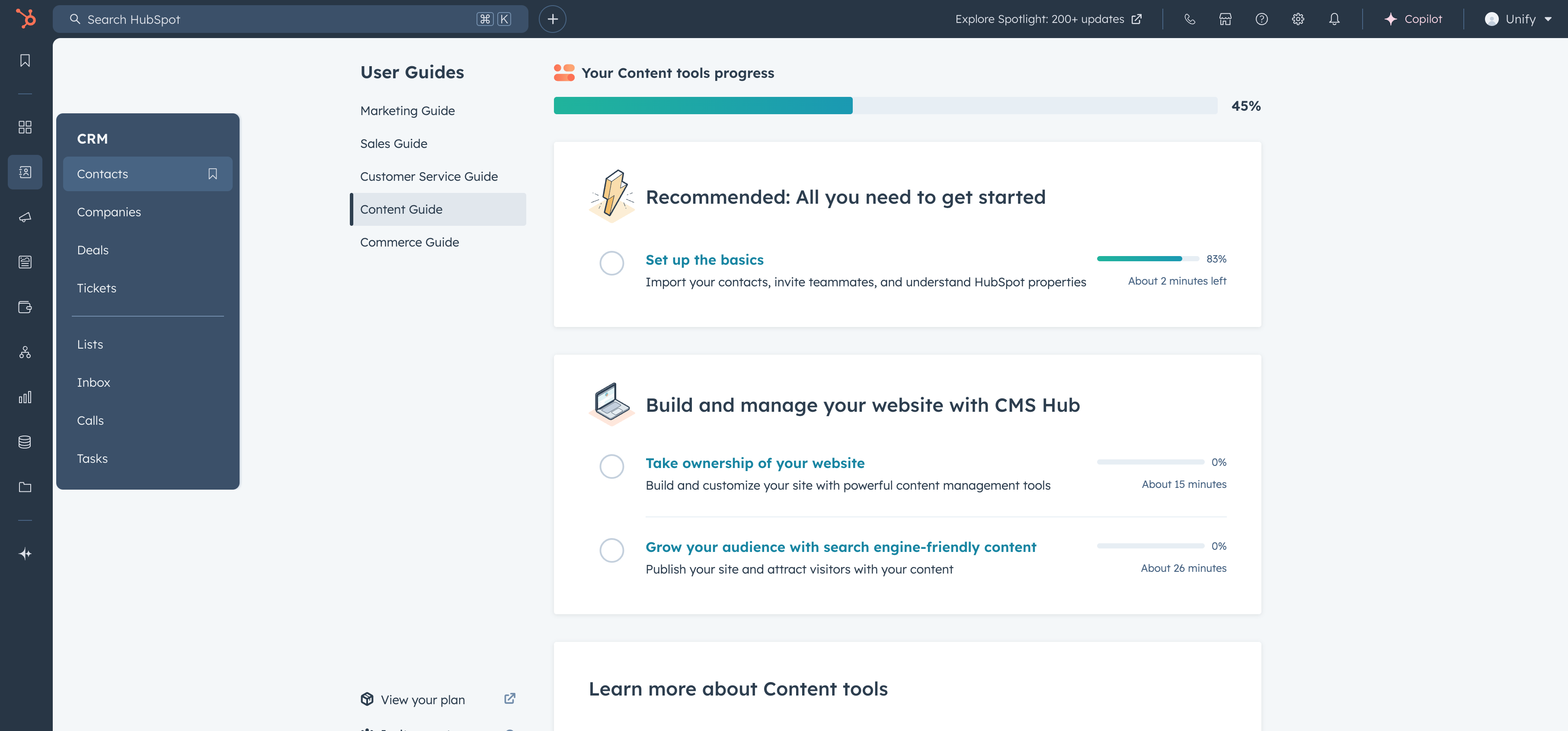Screen dimensions: 1568x731
Task: Expand the Unify account dropdown
Action: click(x=1518, y=19)
